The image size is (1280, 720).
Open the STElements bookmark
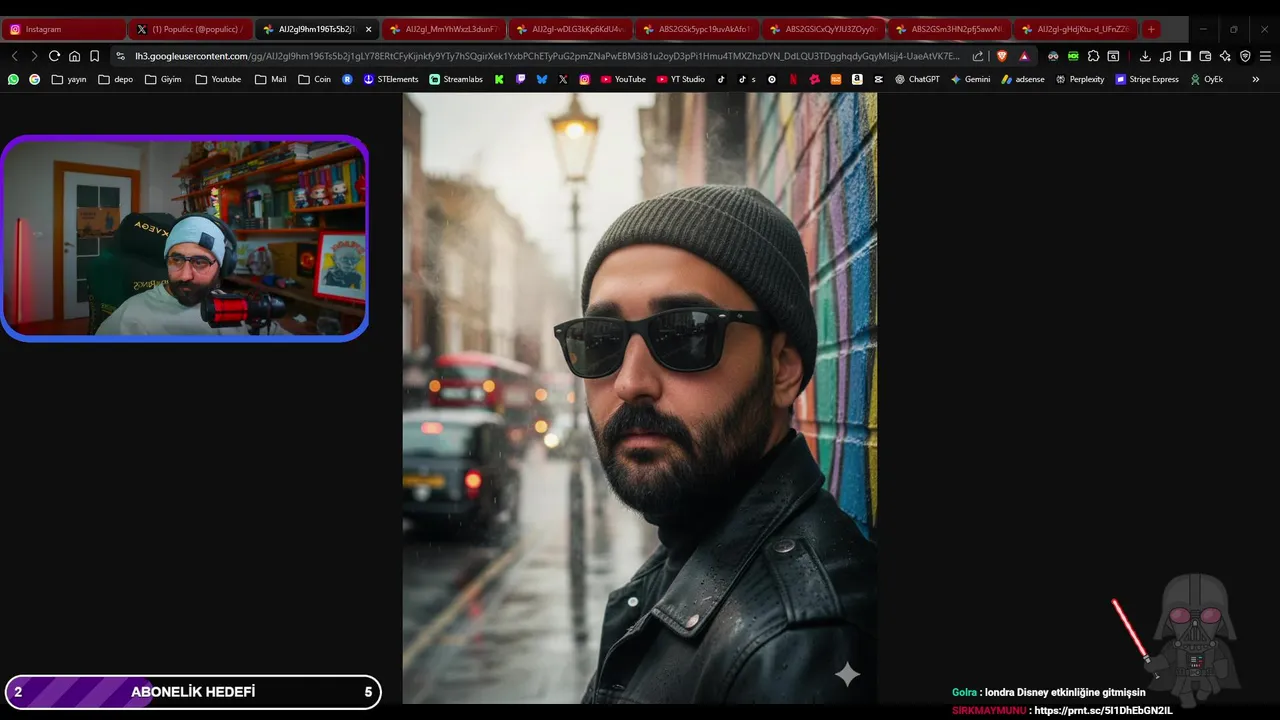click(x=391, y=79)
